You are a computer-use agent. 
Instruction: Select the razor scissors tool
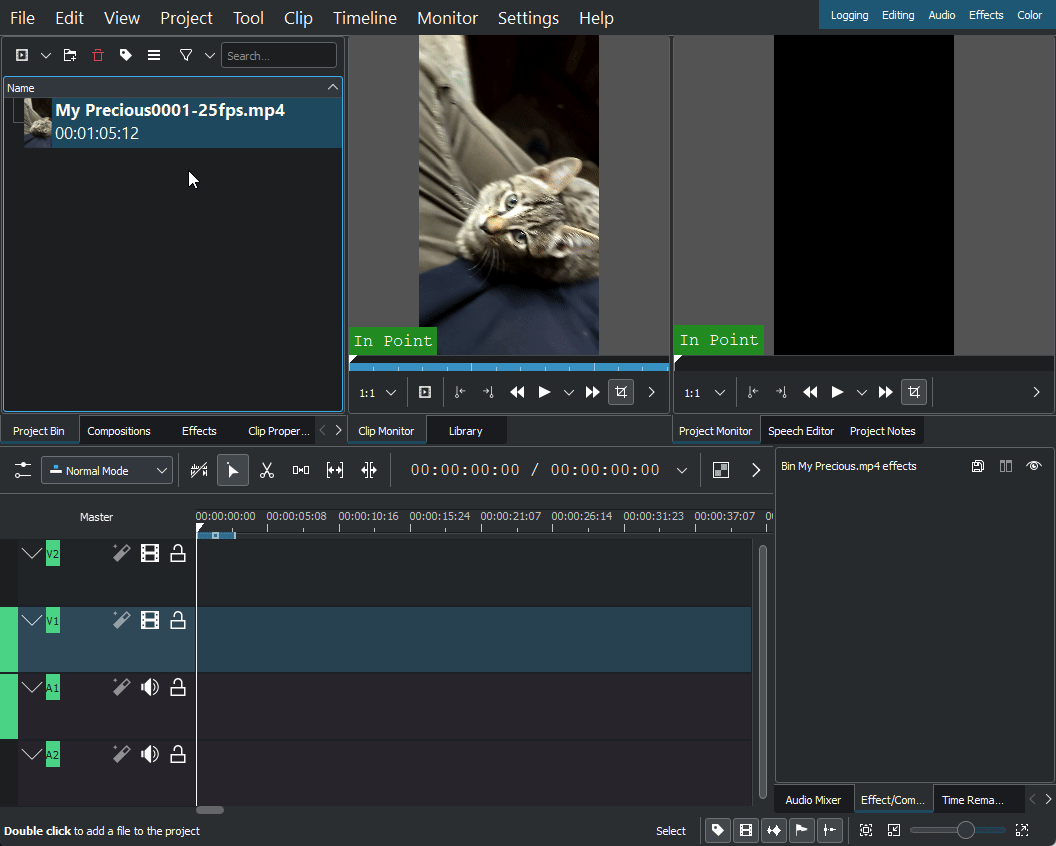(267, 470)
